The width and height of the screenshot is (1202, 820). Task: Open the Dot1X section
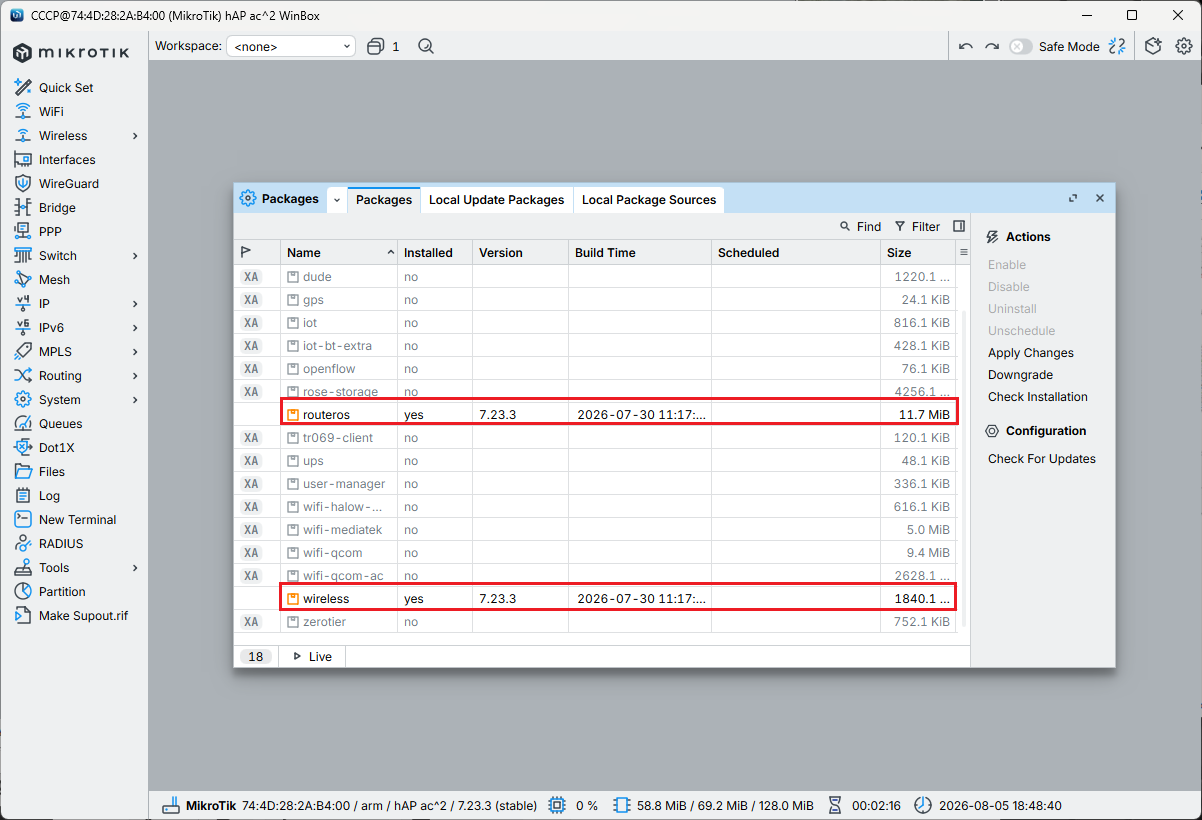pos(56,447)
